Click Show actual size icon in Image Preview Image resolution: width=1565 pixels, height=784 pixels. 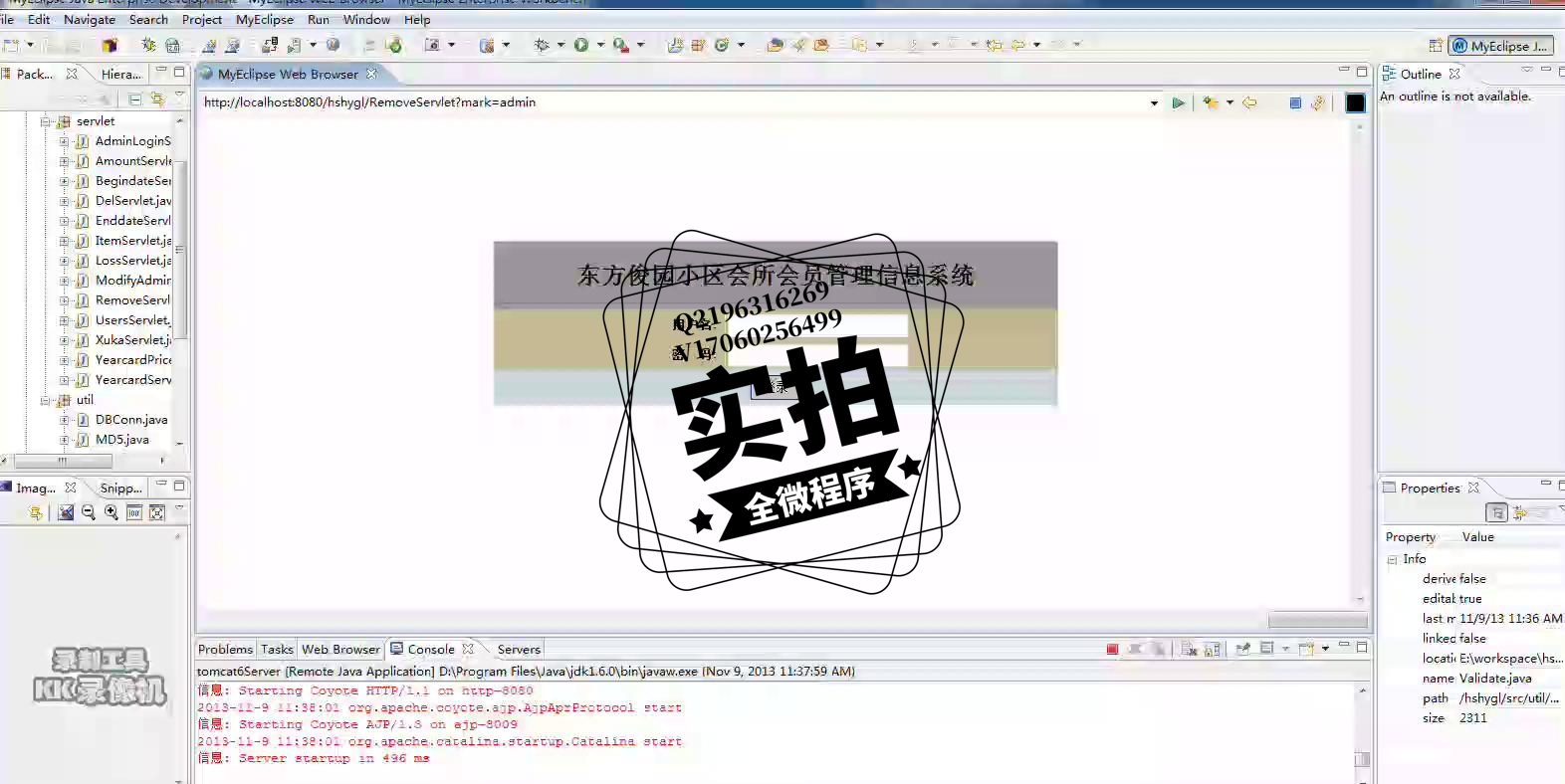tap(134, 512)
